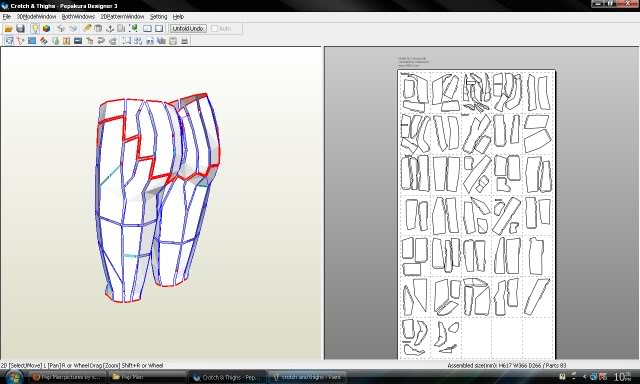Switch to Paint window in taskbar
This screenshot has width=640, height=384.
tap(307, 377)
